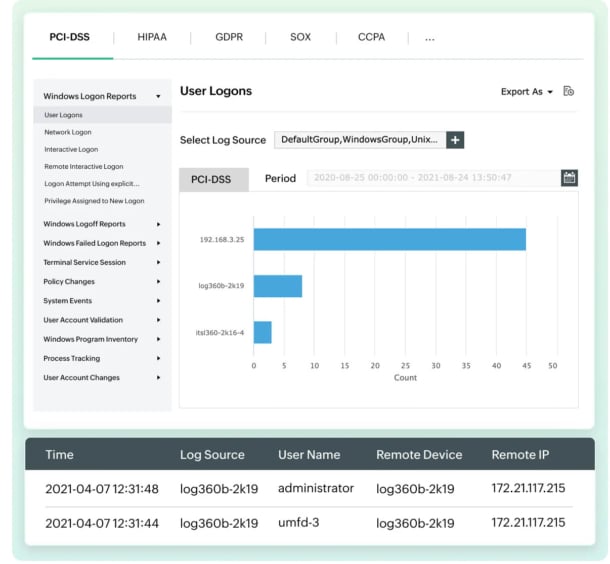Sort by User Name column header
The image size is (610, 564).
[x=309, y=455]
